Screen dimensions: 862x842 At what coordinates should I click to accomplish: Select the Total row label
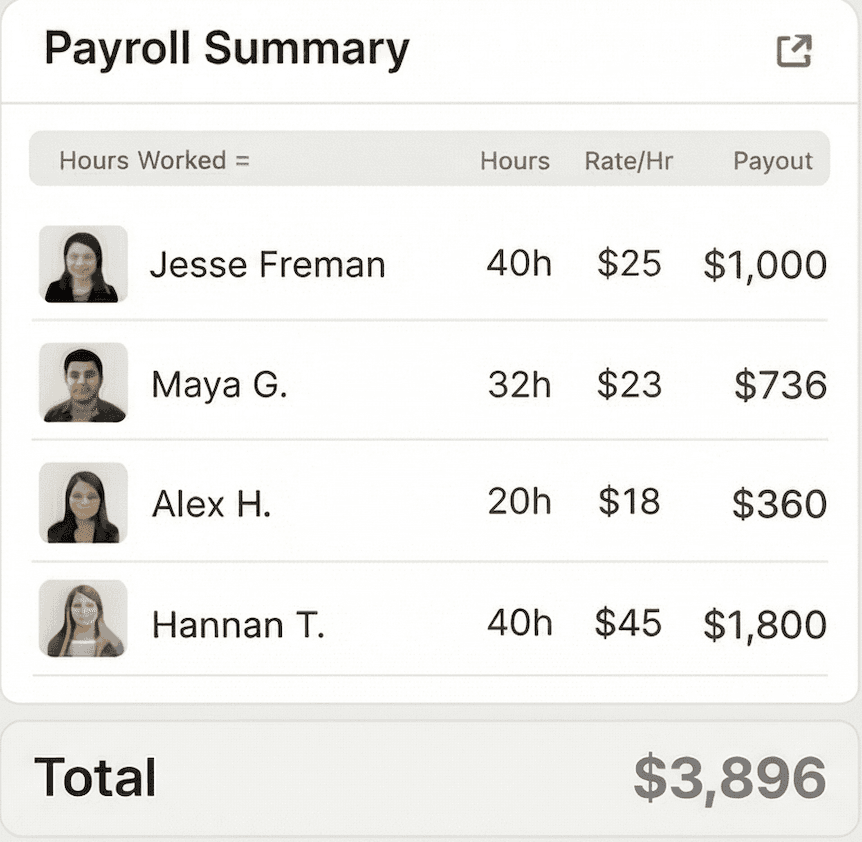[94, 777]
